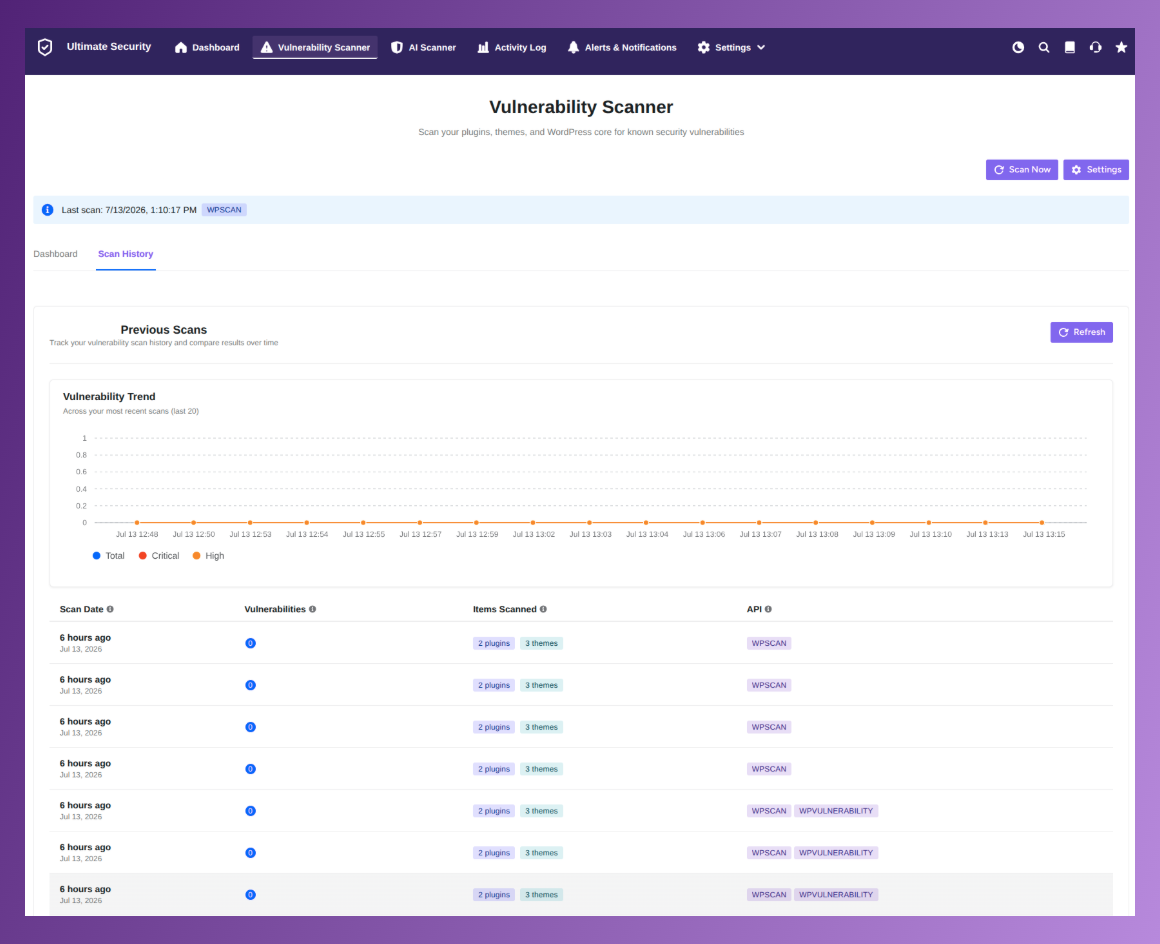The width and height of the screenshot is (1160, 944).
Task: Click the Previous Scans heading
Action: tap(163, 330)
